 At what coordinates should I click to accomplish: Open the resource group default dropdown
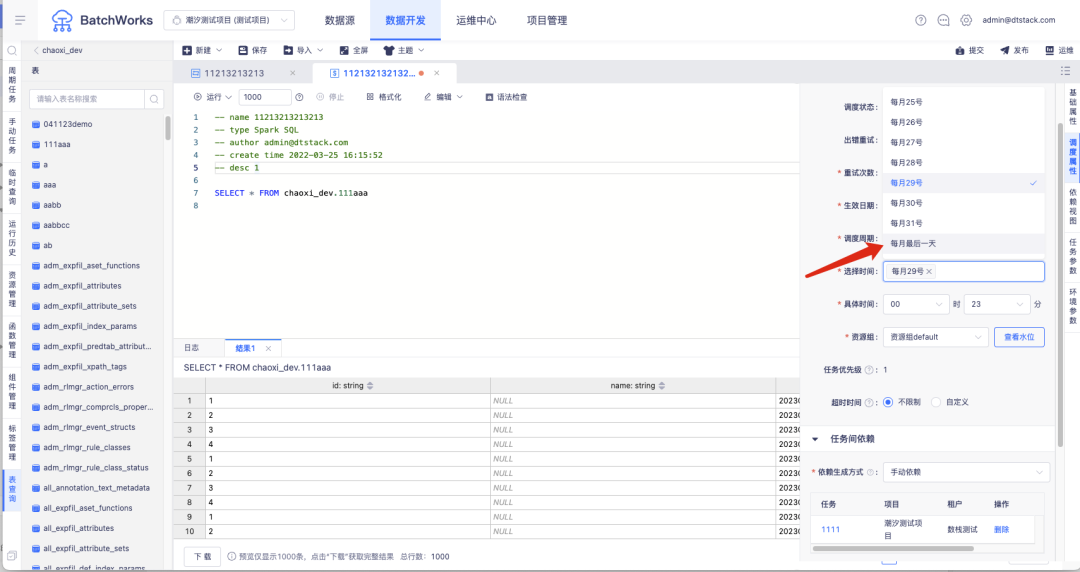935,337
